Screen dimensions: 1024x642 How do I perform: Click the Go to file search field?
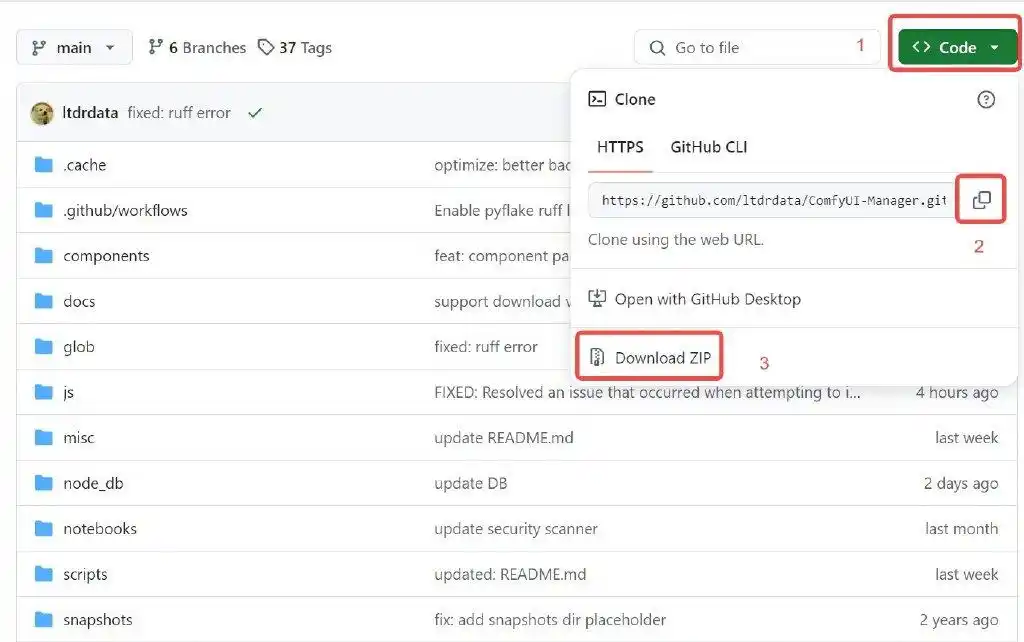pos(757,47)
